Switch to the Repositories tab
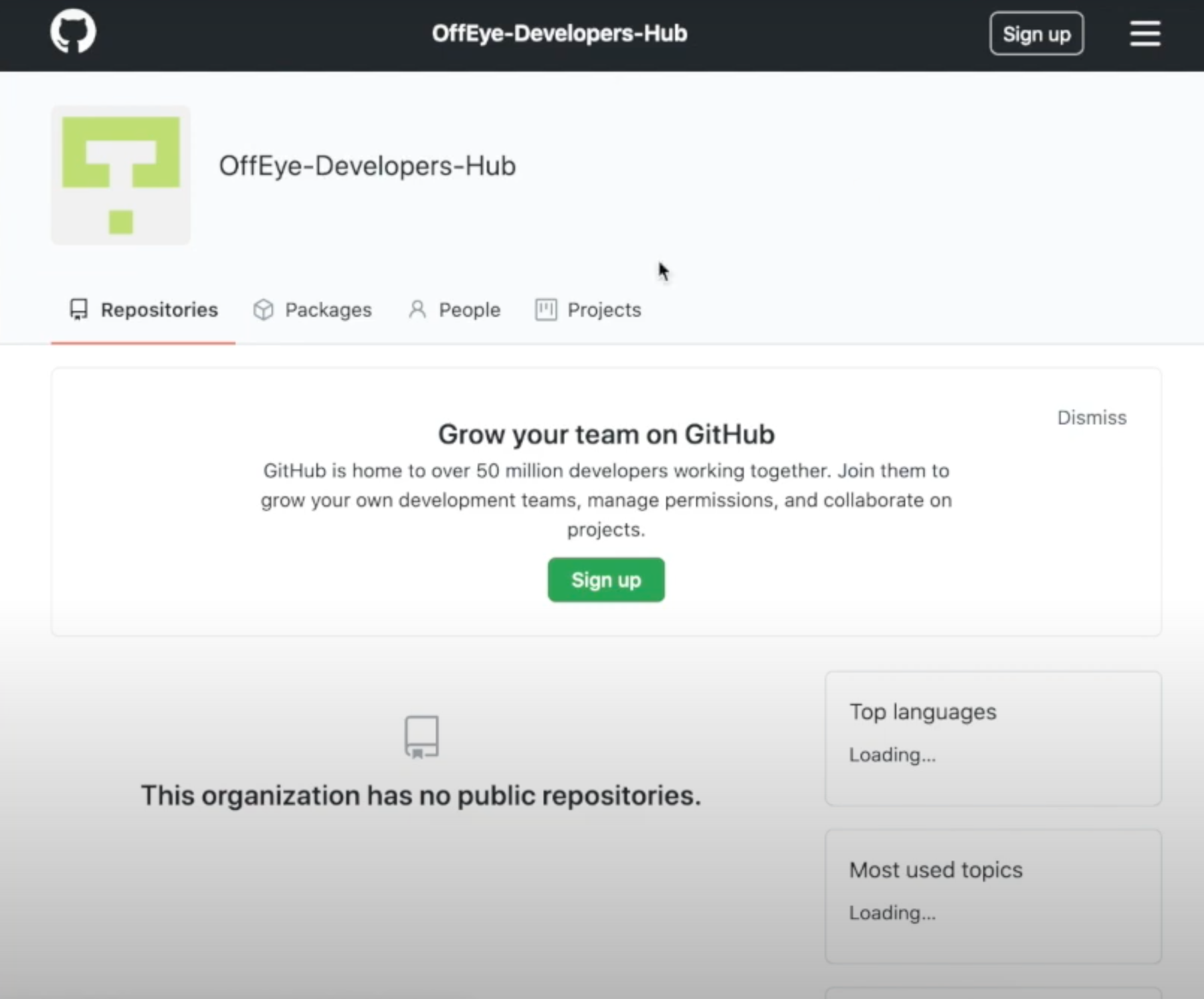This screenshot has height=999, width=1204. point(144,310)
